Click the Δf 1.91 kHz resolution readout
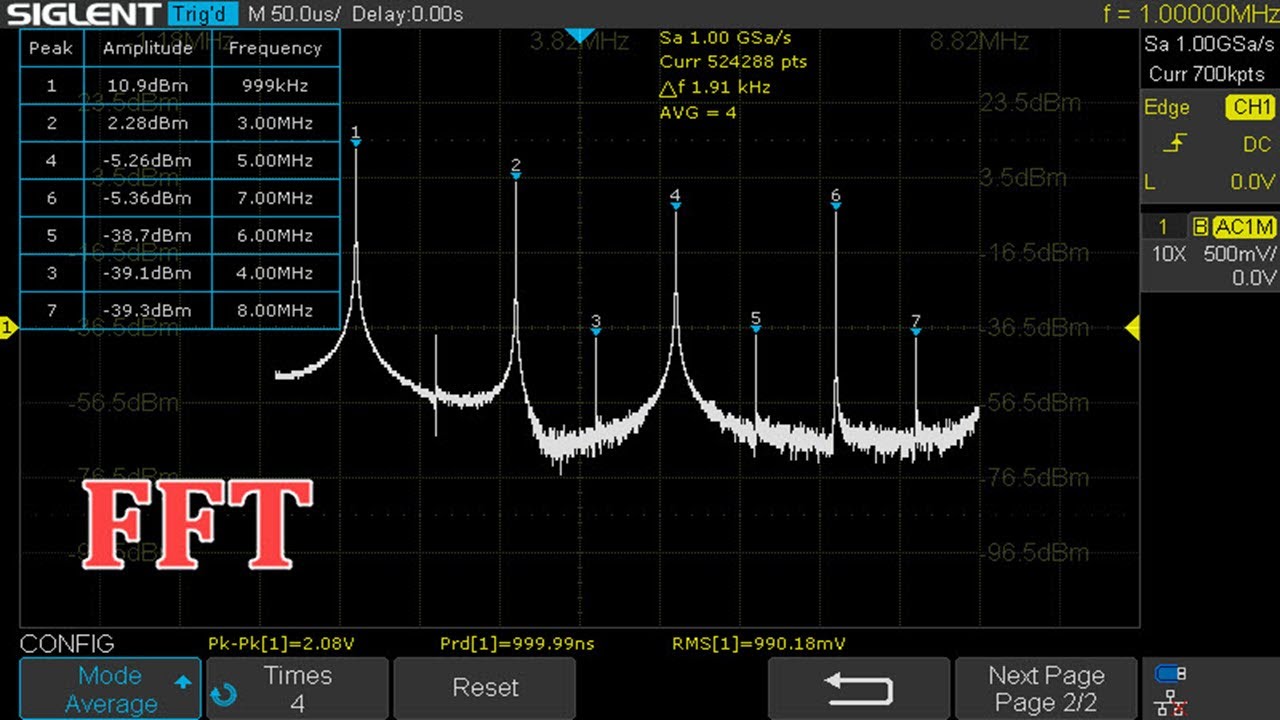Viewport: 1280px width, 720px height. click(x=714, y=88)
